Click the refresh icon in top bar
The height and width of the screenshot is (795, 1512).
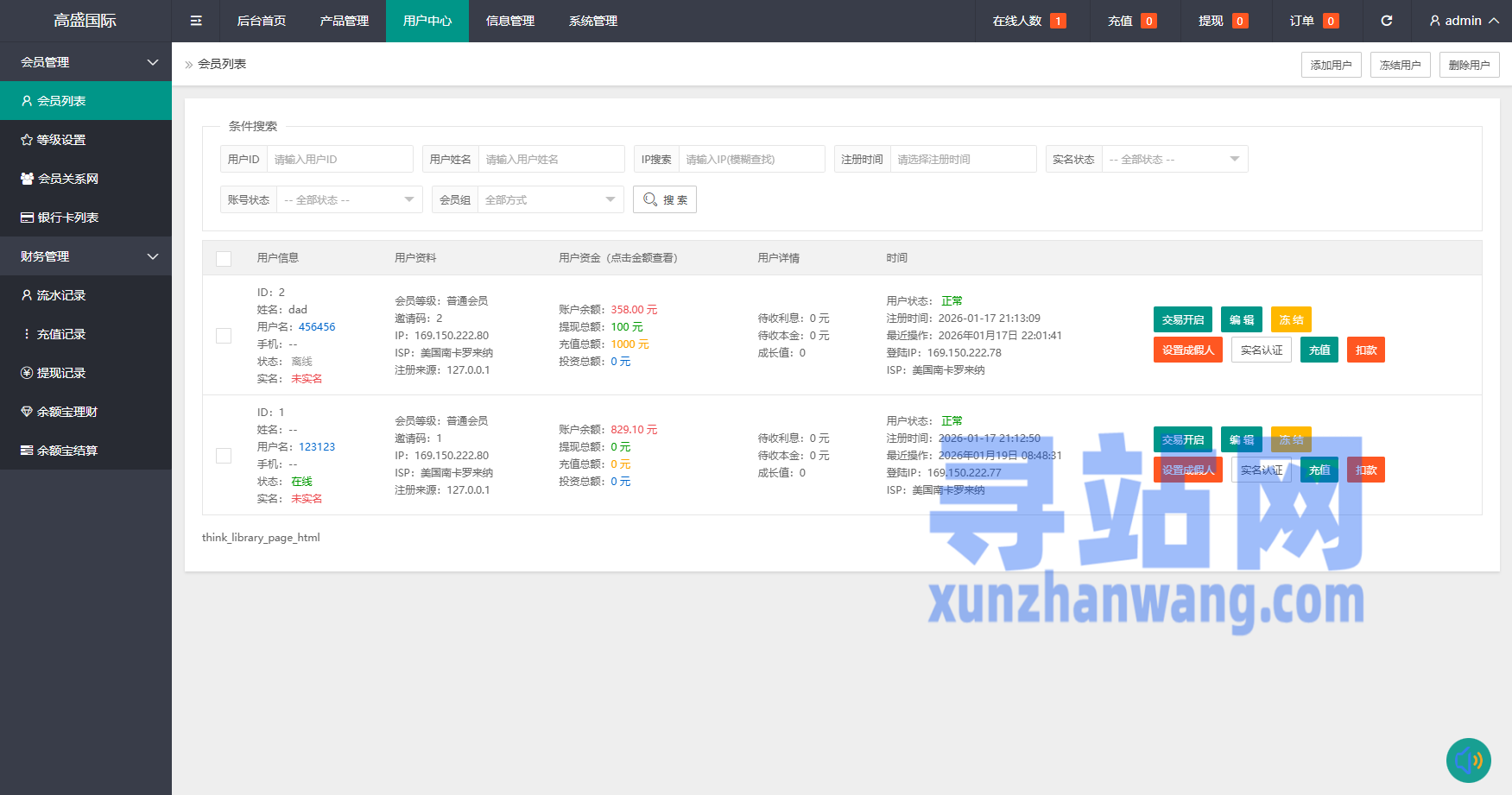(x=1386, y=21)
